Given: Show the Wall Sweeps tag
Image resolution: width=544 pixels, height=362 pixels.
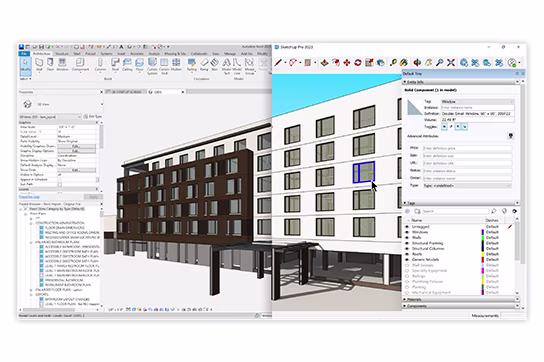Looking at the screenshot, I should (x=407, y=265).
